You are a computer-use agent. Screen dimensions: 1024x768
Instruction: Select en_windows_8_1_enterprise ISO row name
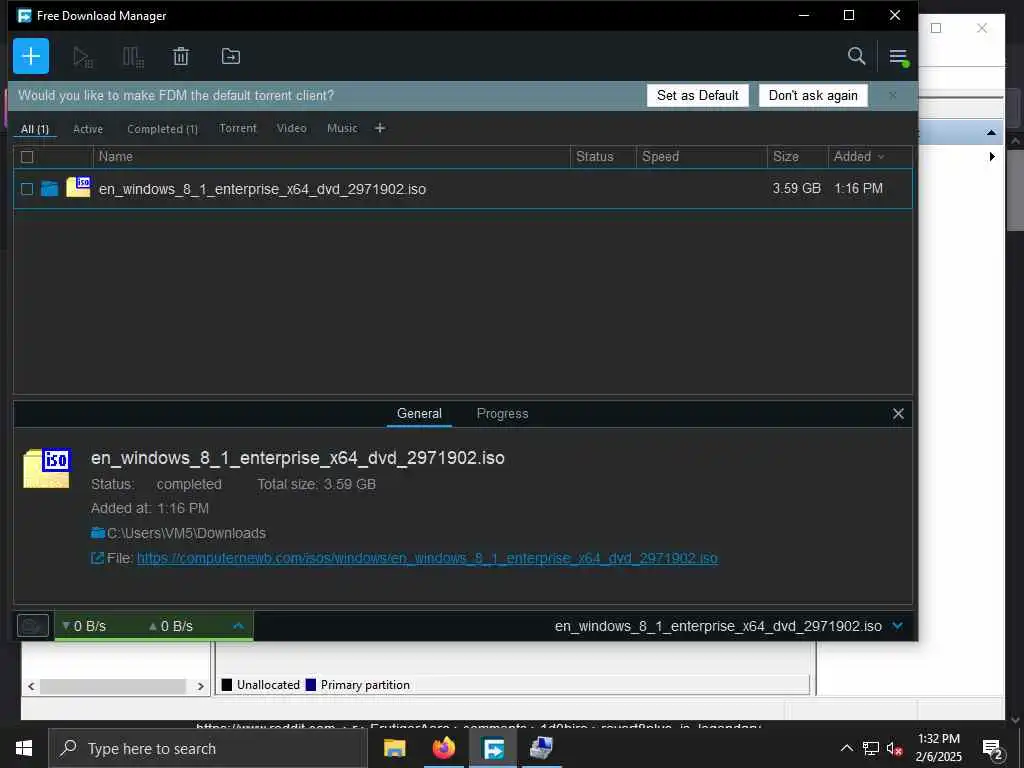tap(262, 189)
